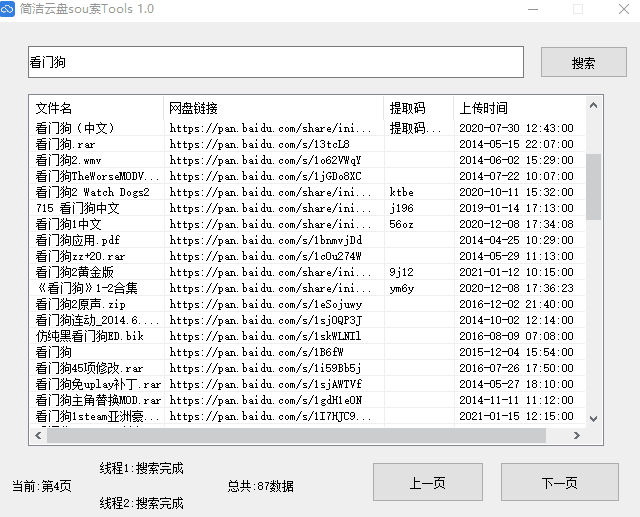Select the row 看门狗.rar
This screenshot has height=517, width=640.
(x=308, y=144)
